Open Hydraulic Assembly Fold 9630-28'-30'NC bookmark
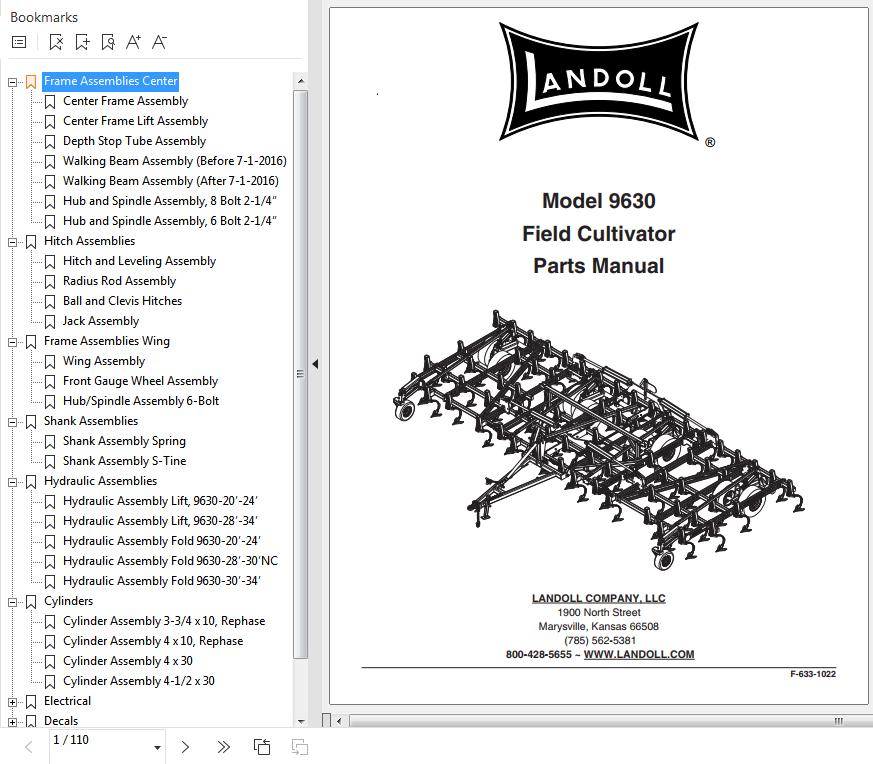873x764 pixels. (170, 561)
